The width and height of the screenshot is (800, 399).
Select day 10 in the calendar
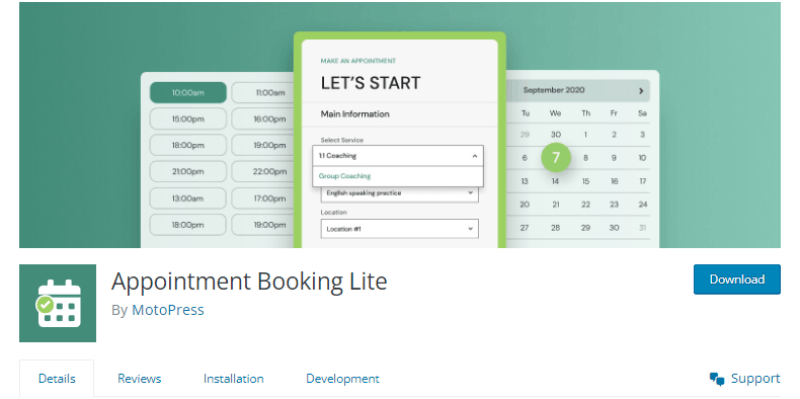coord(642,158)
